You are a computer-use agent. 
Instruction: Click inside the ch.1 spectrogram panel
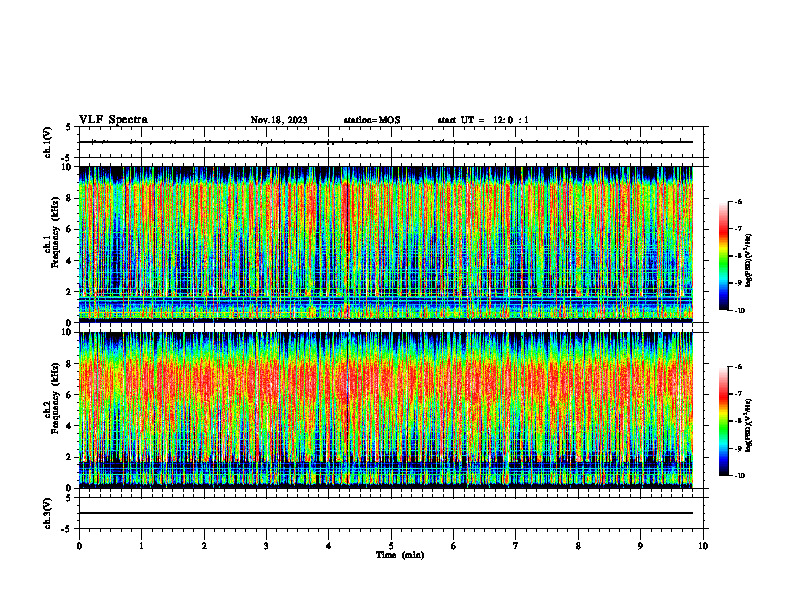(386, 244)
